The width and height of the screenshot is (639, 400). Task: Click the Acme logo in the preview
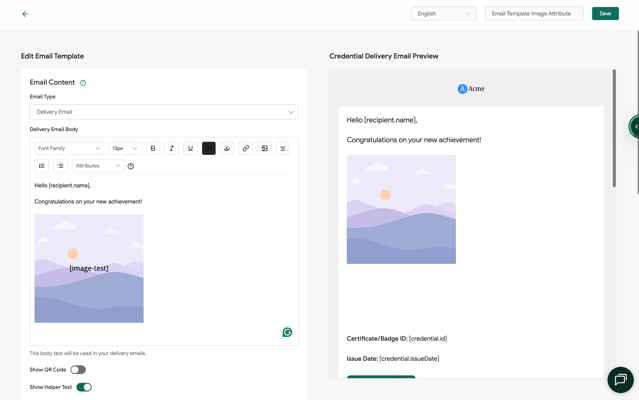[471, 89]
